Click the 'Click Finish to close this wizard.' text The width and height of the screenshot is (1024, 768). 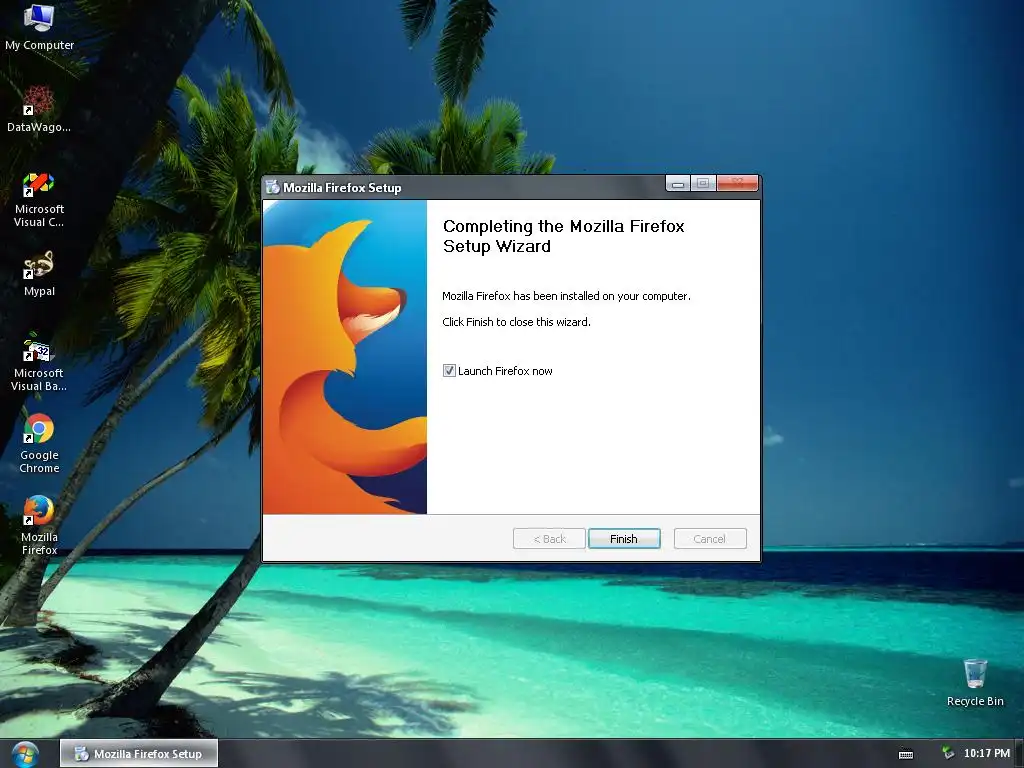pyautogui.click(x=516, y=322)
